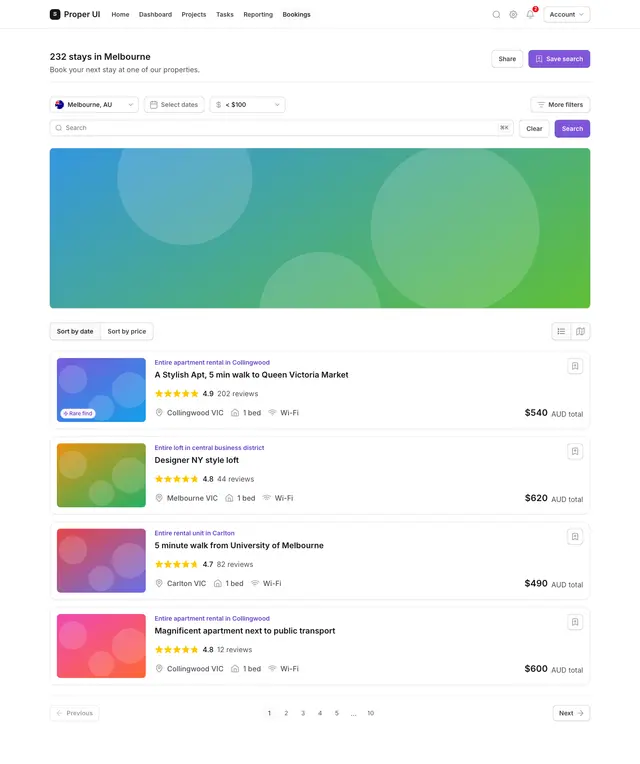Open Melbourne, AU location dropdown
This screenshot has height=764, width=640.
tap(94, 105)
